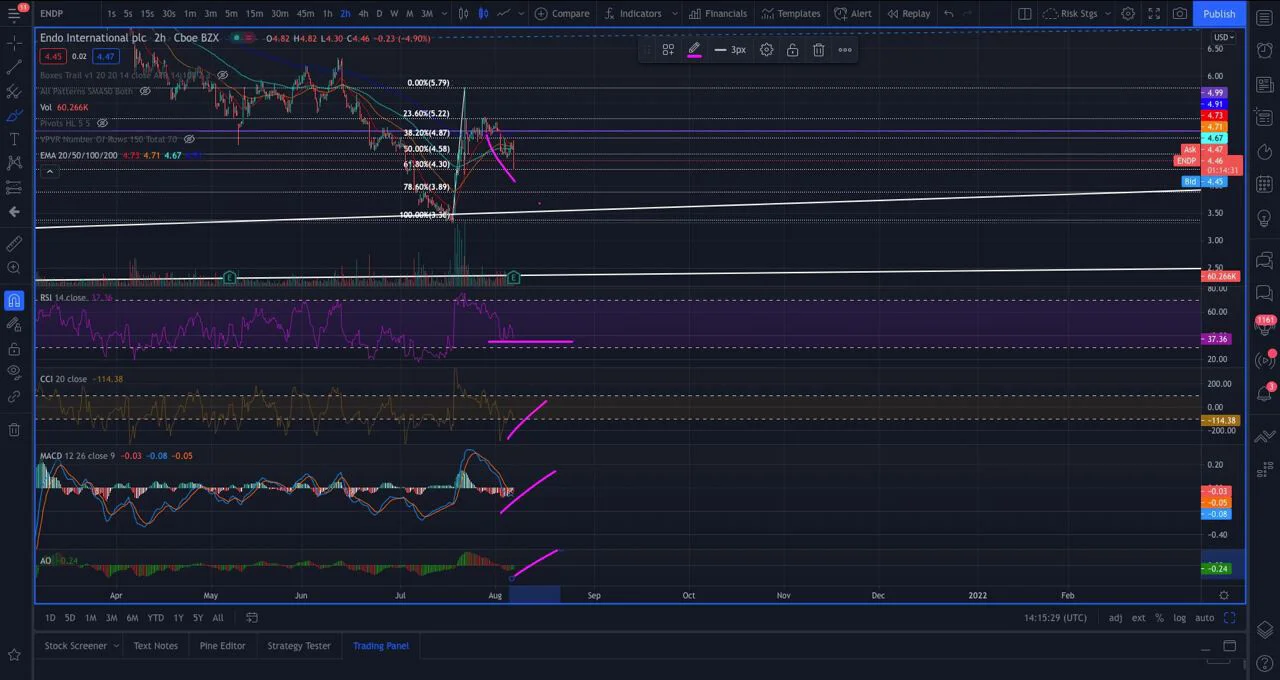Select the ruler measure tool
The height and width of the screenshot is (680, 1280).
[14, 243]
